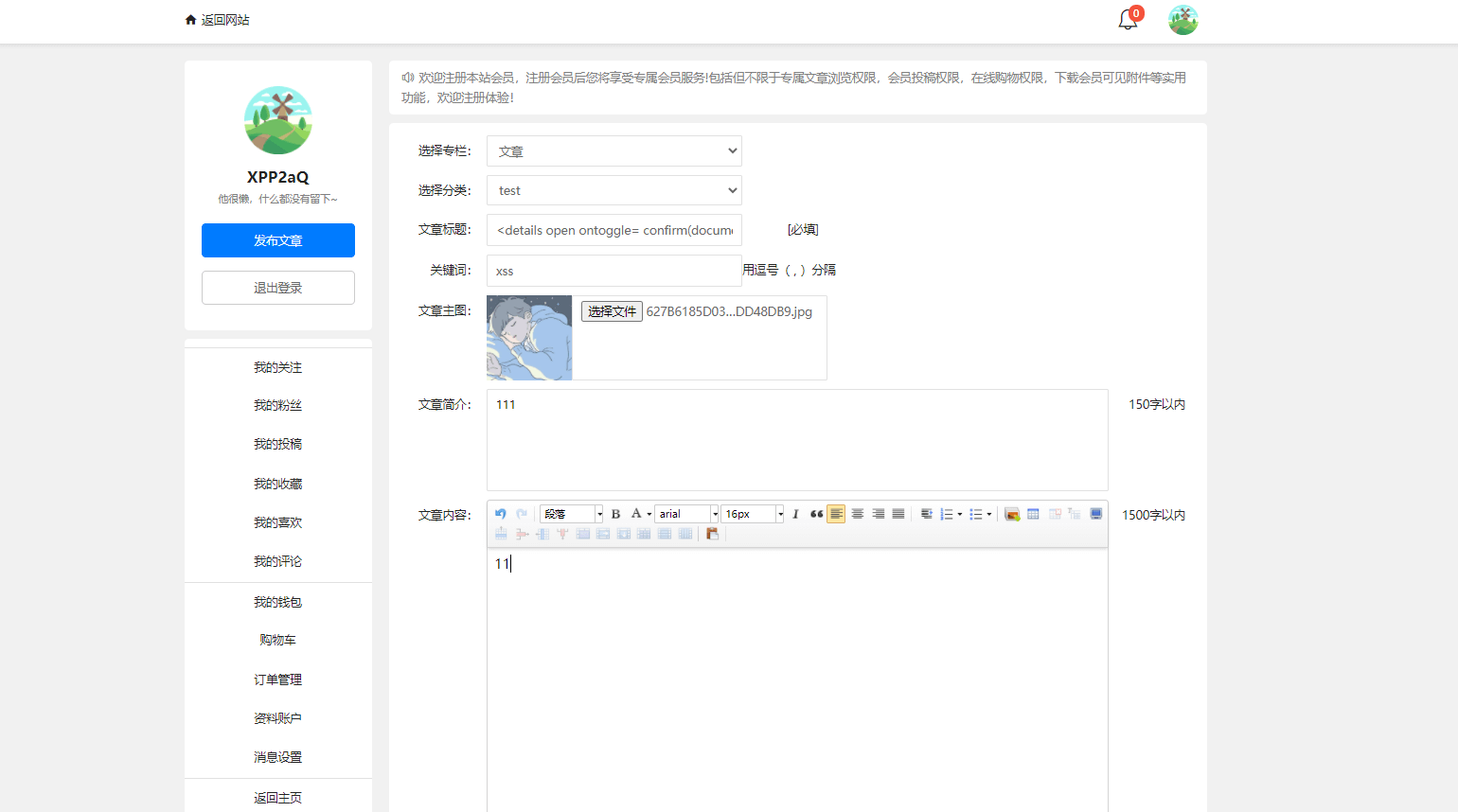The width and height of the screenshot is (1458, 812).
Task: Open the 选择分类 dropdown showing test
Action: tap(614, 190)
